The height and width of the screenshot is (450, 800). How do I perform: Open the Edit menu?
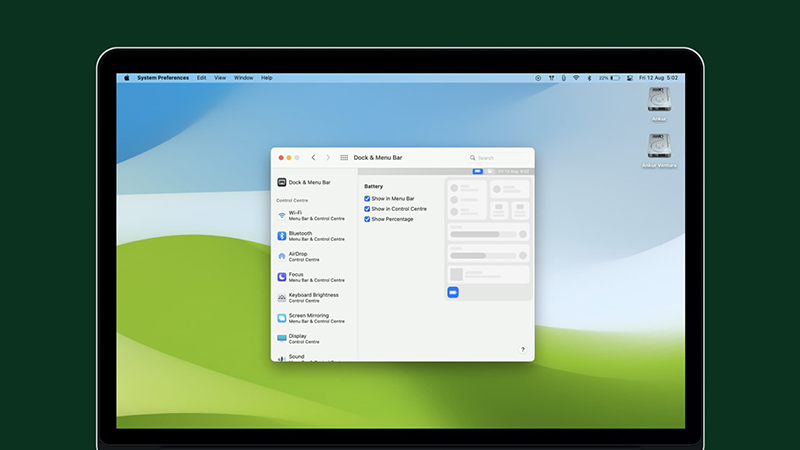tap(202, 78)
